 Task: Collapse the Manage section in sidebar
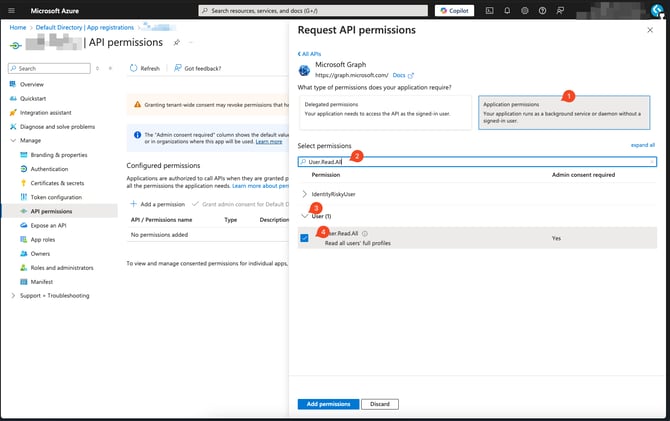tap(13, 141)
